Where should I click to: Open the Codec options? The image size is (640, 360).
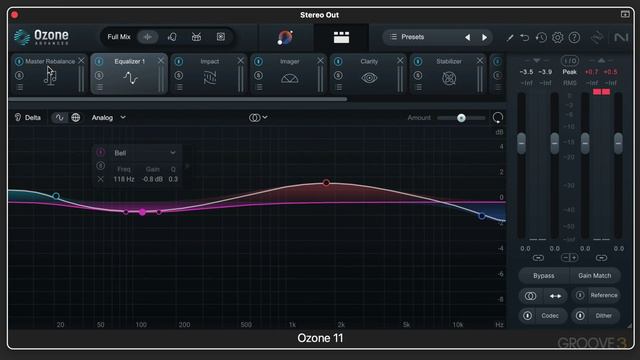[x=549, y=316]
